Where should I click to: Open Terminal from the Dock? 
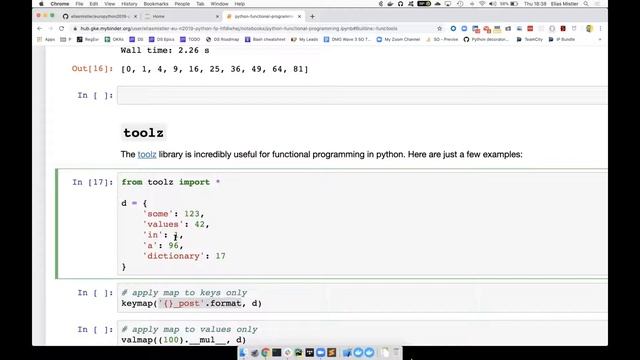click(x=276, y=353)
